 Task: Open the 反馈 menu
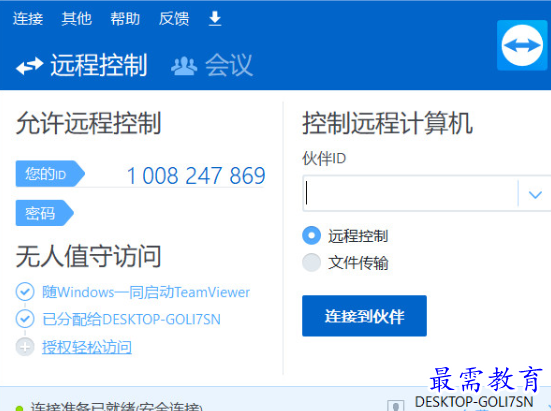174,19
